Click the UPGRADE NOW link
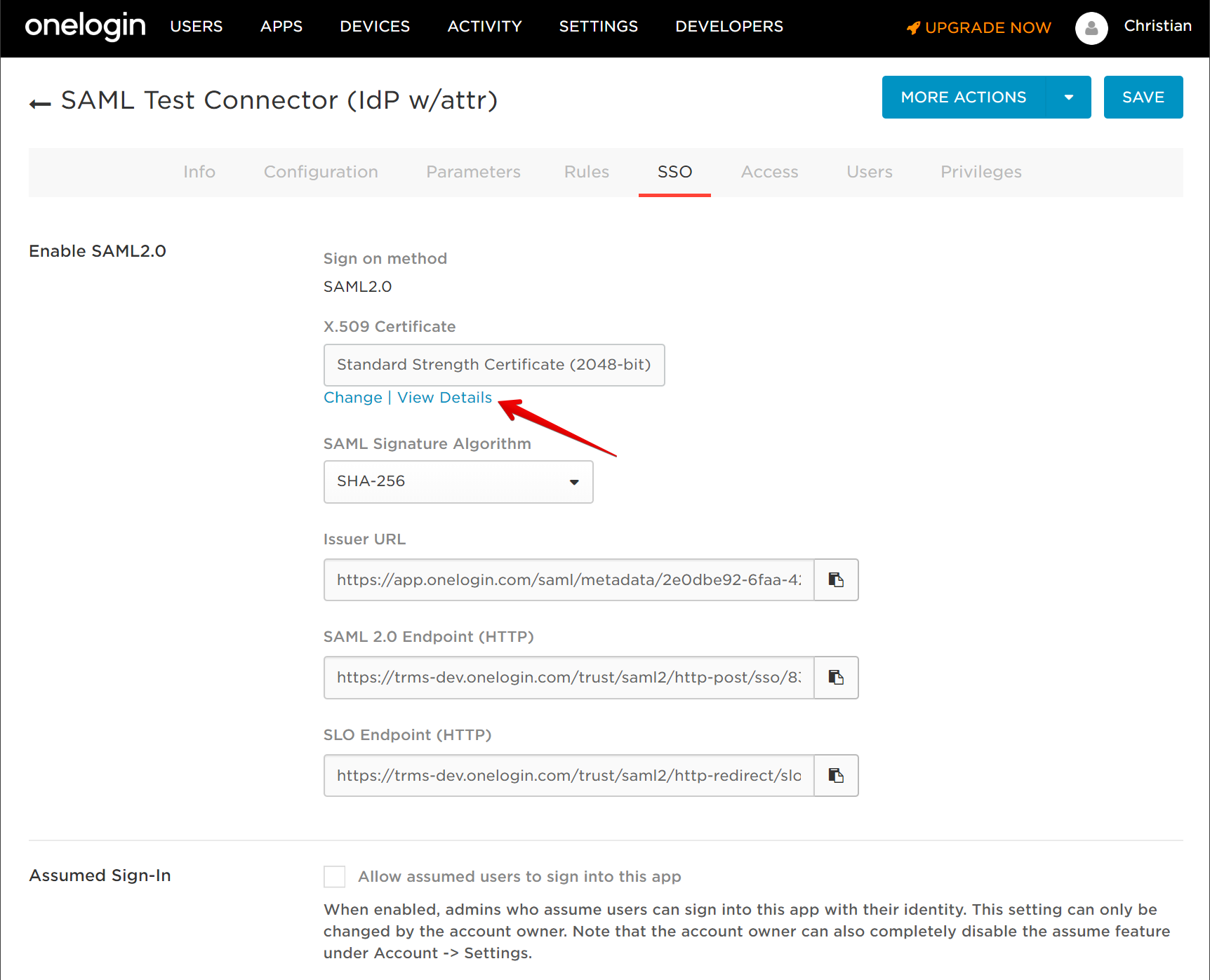The image size is (1210, 980). (x=988, y=28)
